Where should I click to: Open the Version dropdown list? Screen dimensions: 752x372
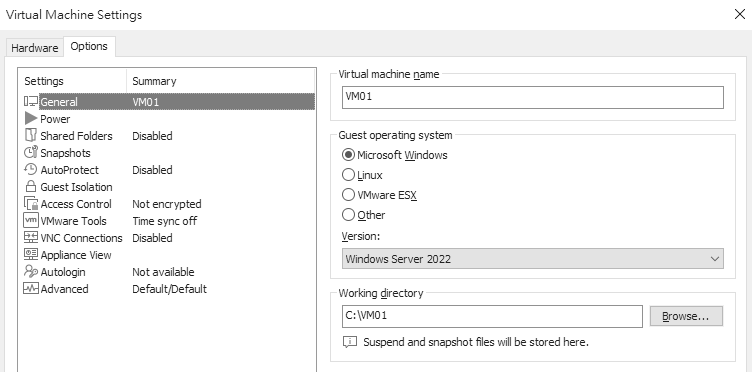(533, 259)
